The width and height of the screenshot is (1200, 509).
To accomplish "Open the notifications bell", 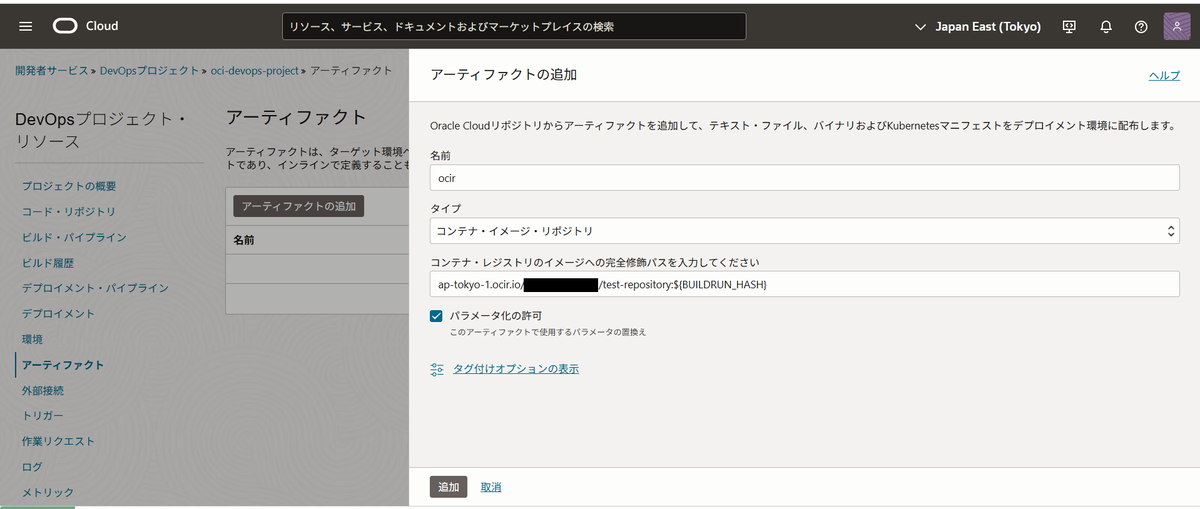I will click(1106, 27).
